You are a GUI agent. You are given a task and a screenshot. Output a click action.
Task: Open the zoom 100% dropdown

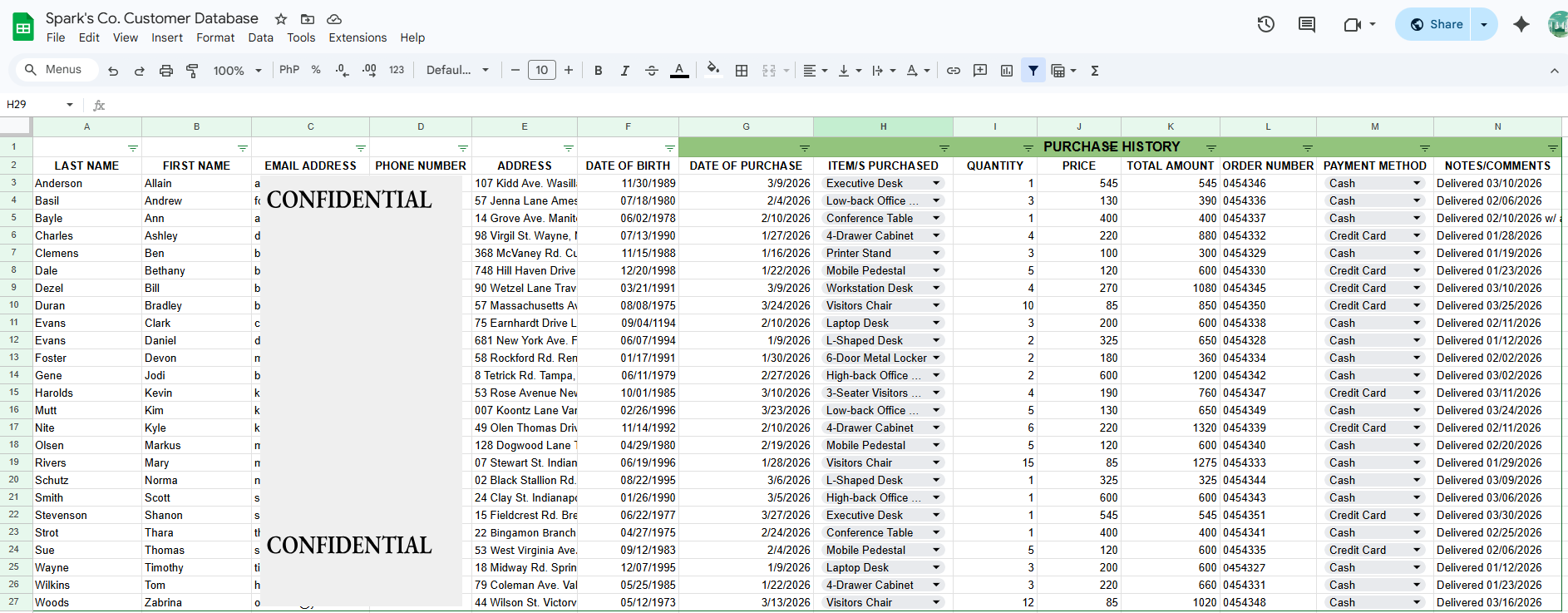coord(237,71)
